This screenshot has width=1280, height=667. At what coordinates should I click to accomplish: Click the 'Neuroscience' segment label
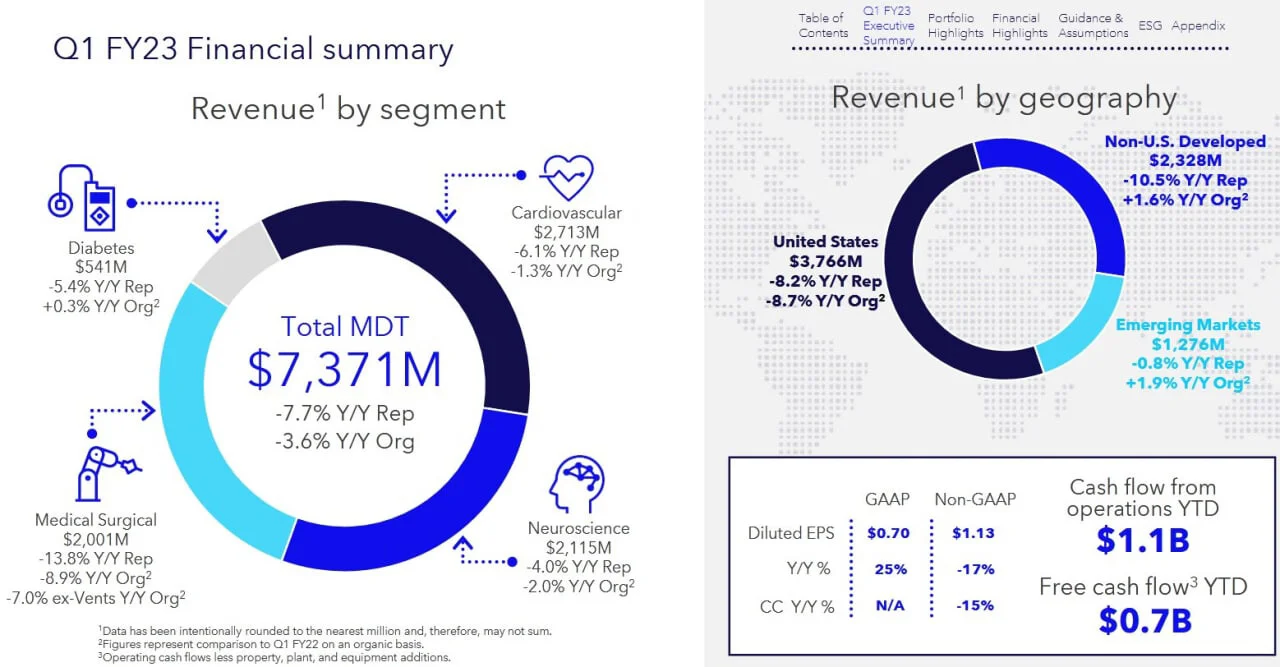[x=579, y=528]
